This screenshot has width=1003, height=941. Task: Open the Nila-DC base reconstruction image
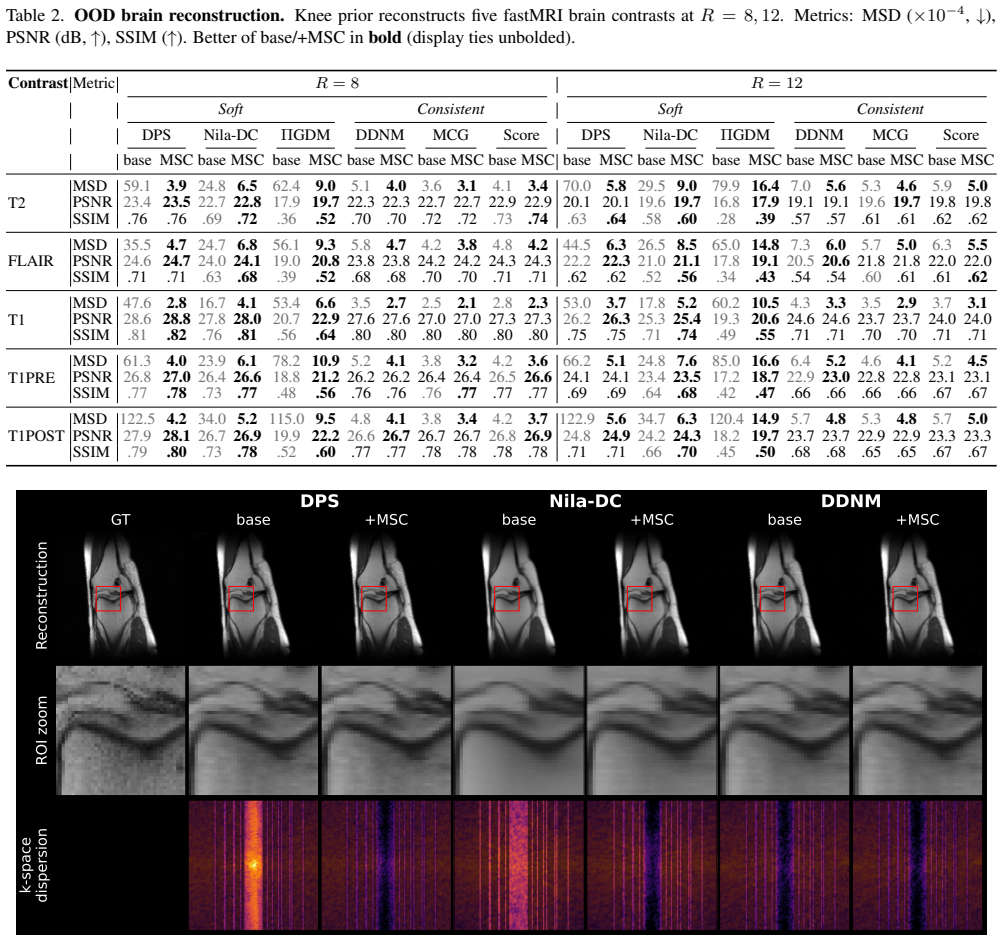519,597
